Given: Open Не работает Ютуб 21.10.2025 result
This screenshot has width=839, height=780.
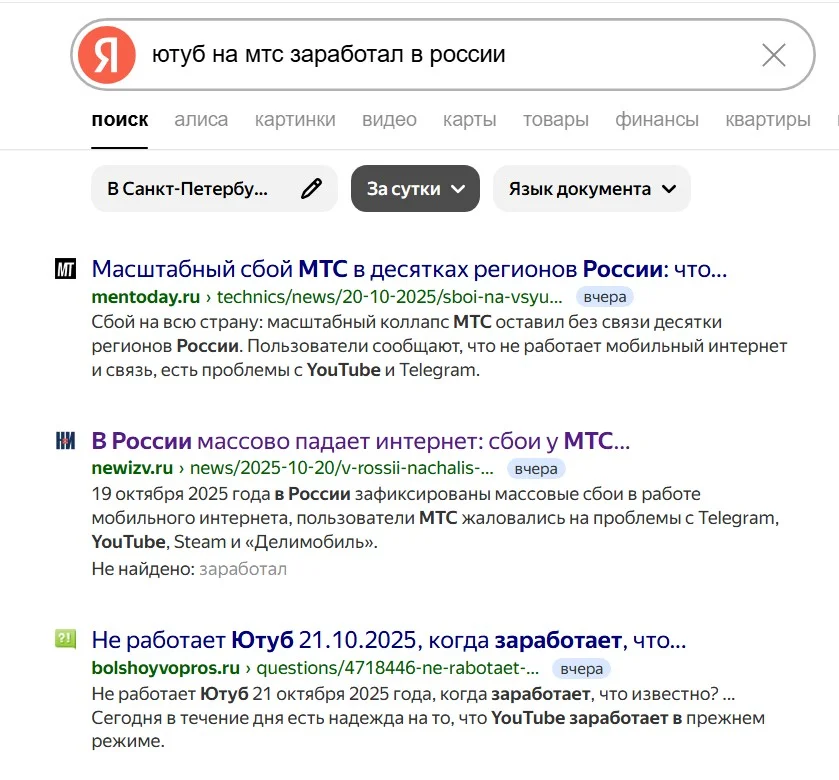Looking at the screenshot, I should click(388, 640).
